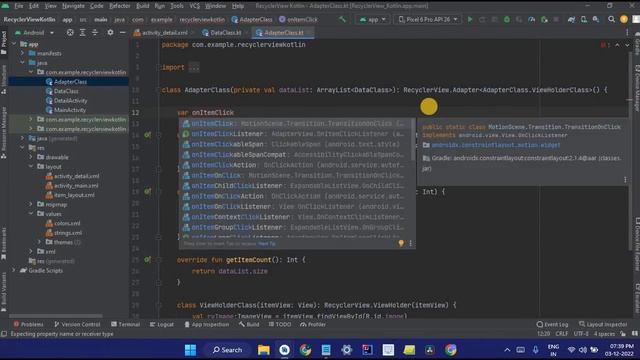
Task: Open the Problems tool window
Action: coord(28,324)
